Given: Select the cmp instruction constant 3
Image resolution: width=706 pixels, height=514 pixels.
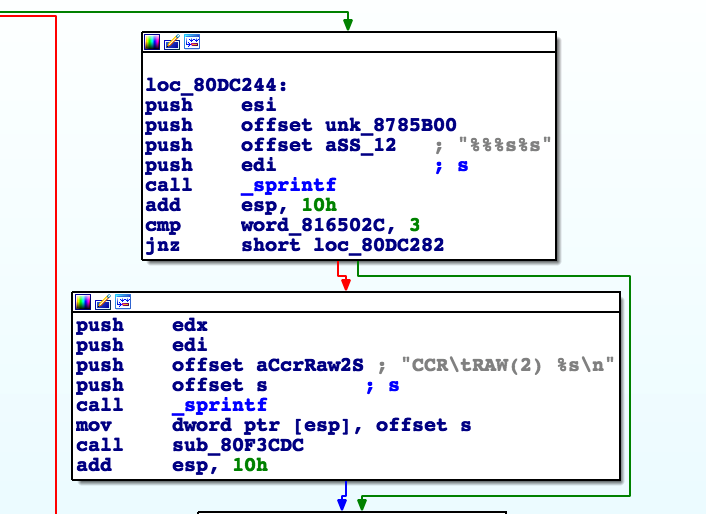Looking at the screenshot, I should tap(415, 225).
